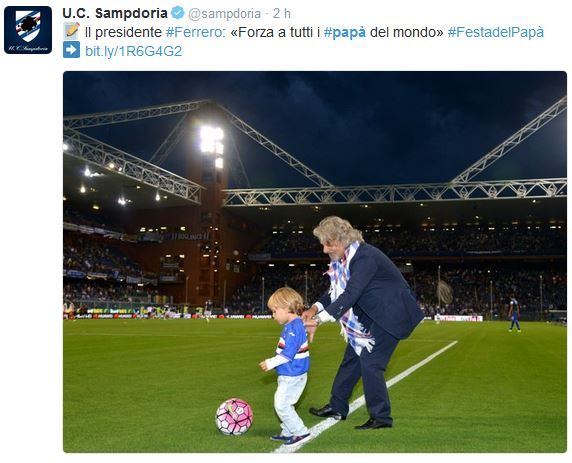Click the man with striped scarf

tap(360, 322)
